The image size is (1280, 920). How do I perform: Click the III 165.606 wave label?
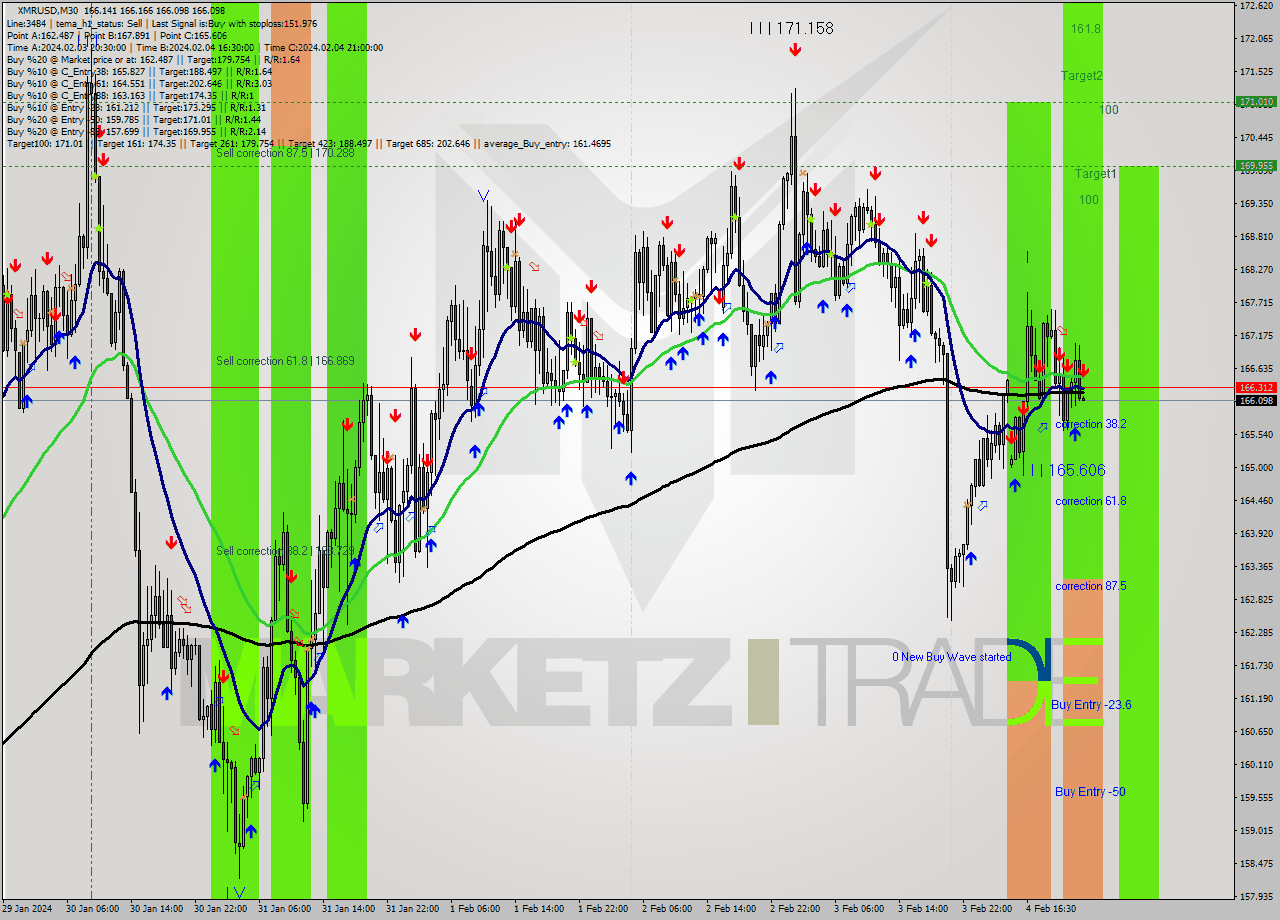[1067, 470]
